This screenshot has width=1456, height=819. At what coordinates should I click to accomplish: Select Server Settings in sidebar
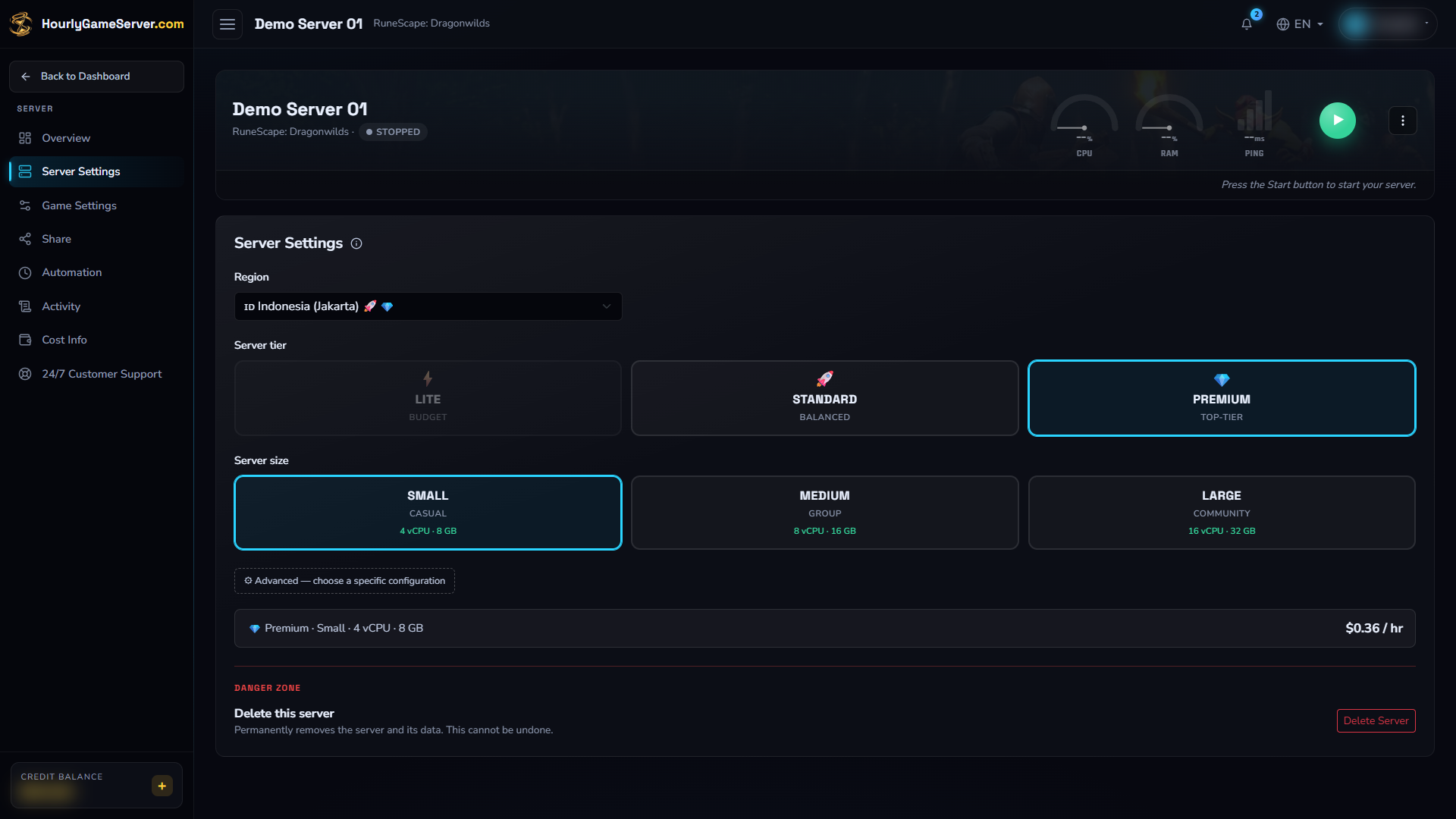click(x=96, y=171)
